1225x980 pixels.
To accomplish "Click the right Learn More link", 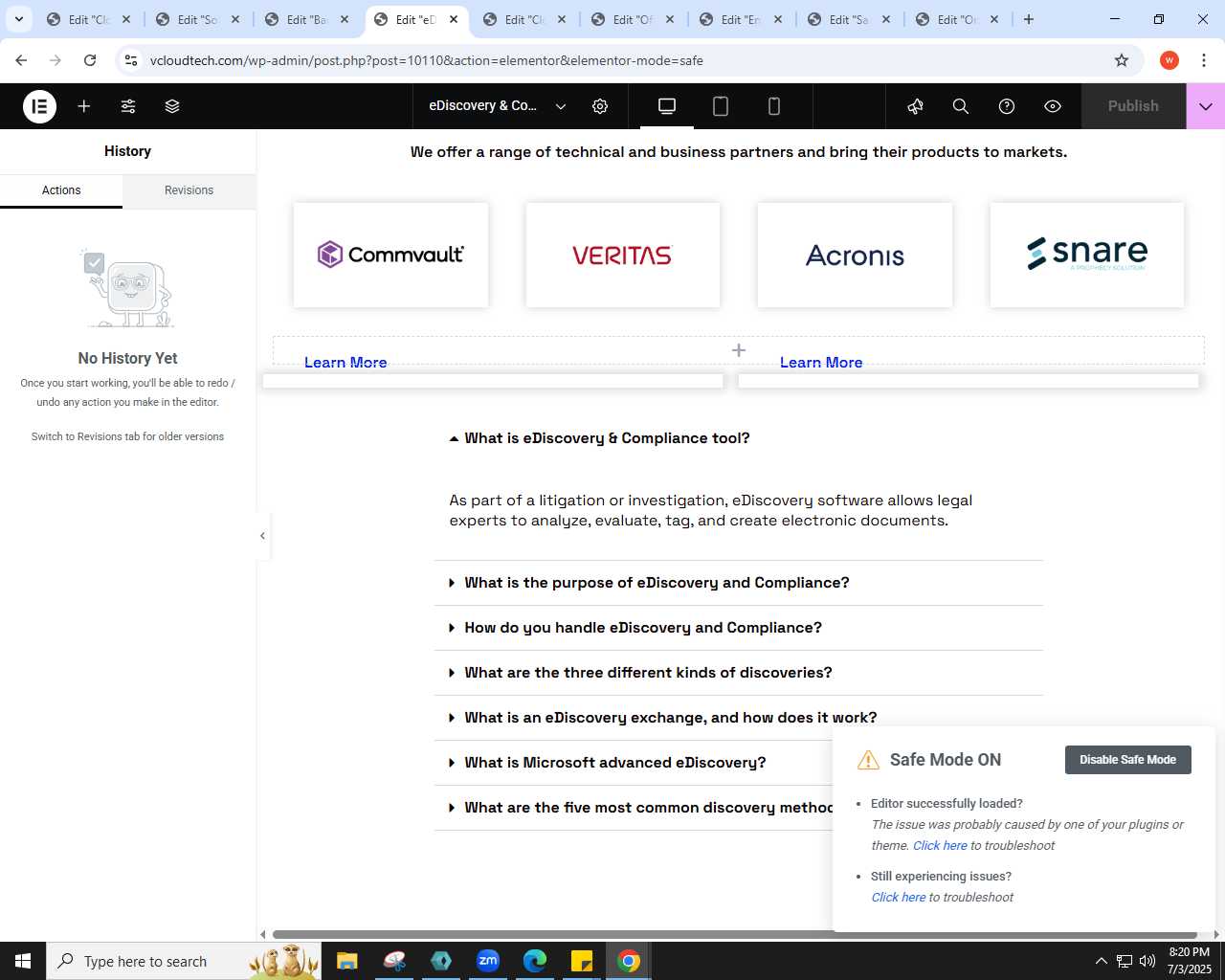I will [821, 363].
